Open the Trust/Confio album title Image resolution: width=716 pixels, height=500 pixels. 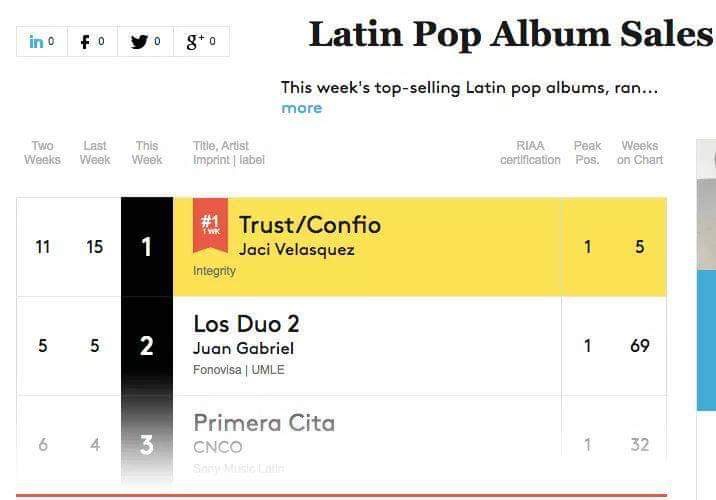(310, 225)
